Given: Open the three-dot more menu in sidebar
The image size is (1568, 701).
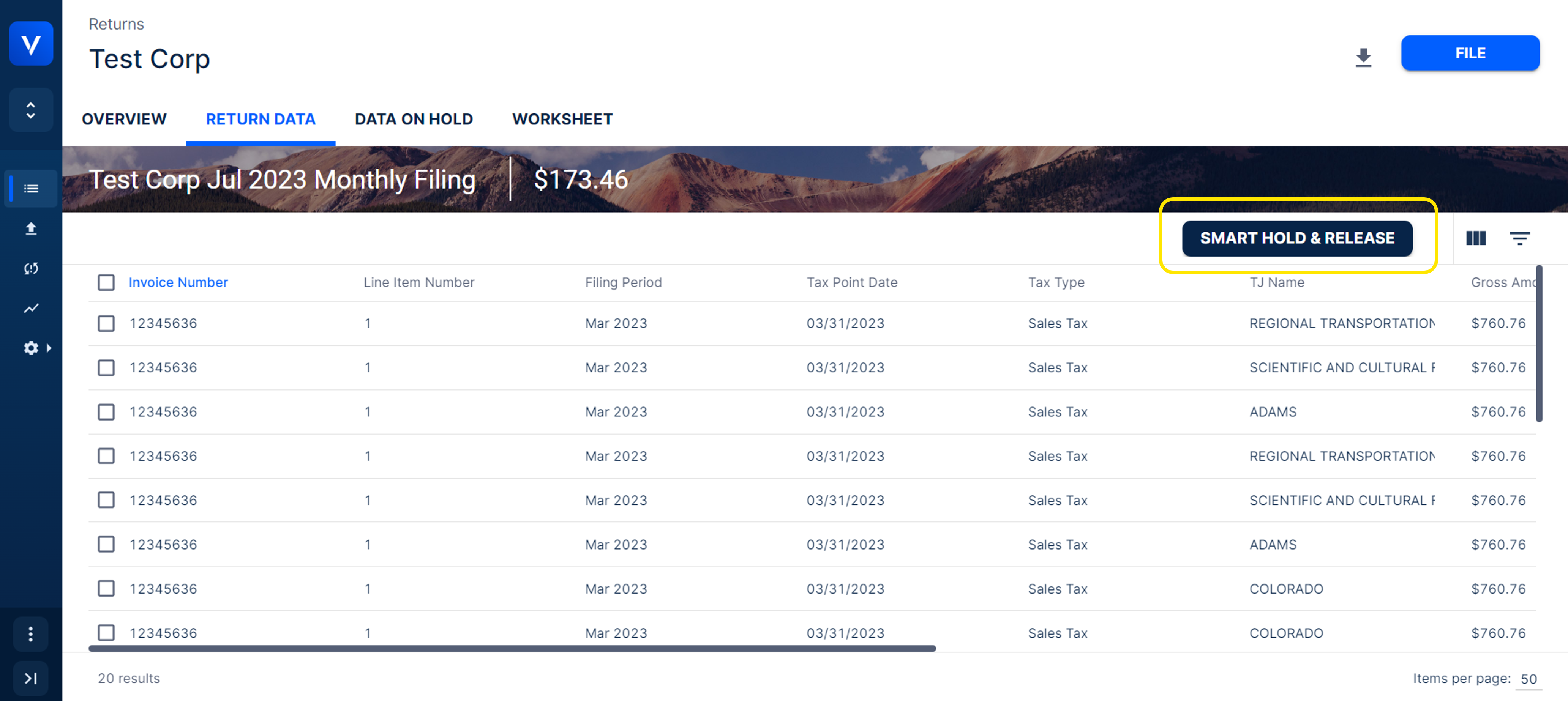Looking at the screenshot, I should (30, 634).
